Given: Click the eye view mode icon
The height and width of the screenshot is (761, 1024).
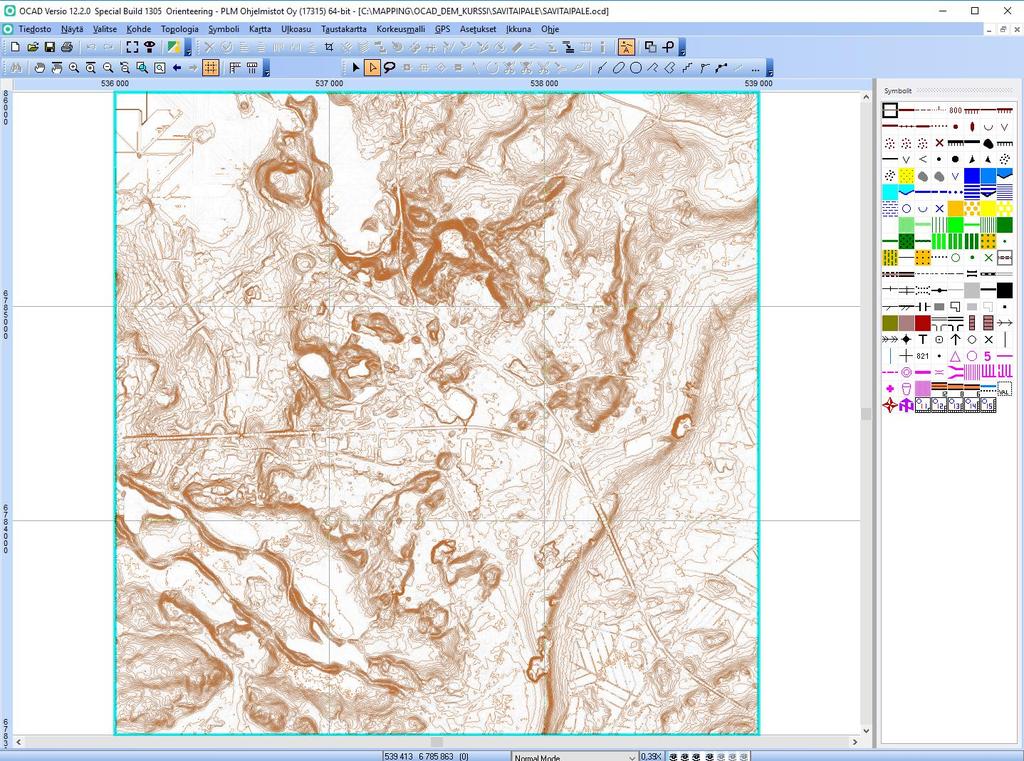Looking at the screenshot, I should point(150,47).
